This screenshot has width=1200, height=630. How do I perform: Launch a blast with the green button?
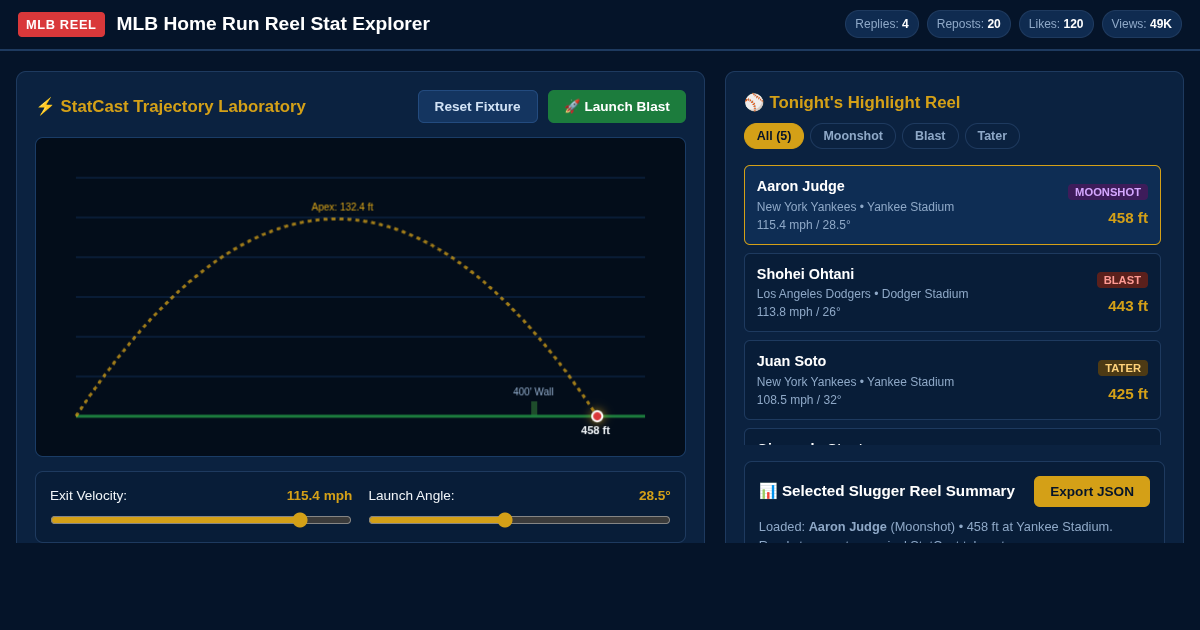click(x=617, y=106)
